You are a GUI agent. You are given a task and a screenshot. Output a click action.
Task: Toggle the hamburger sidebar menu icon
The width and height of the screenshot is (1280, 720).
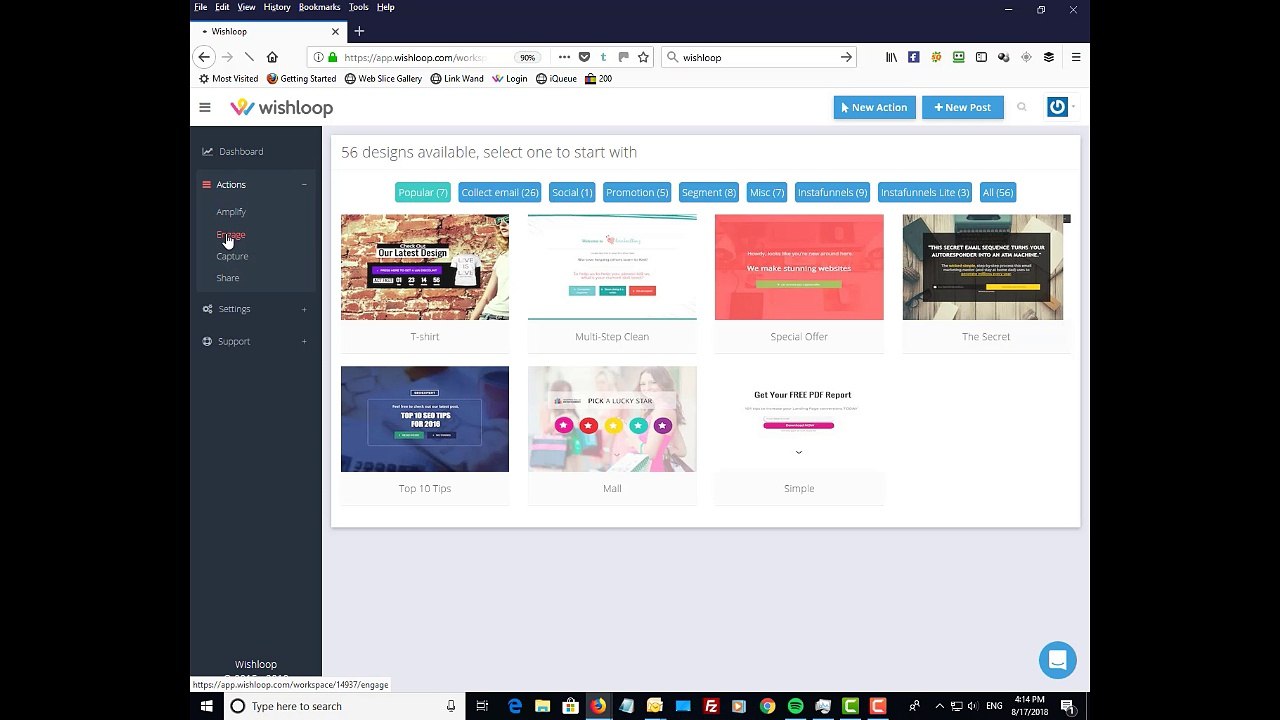(x=205, y=107)
